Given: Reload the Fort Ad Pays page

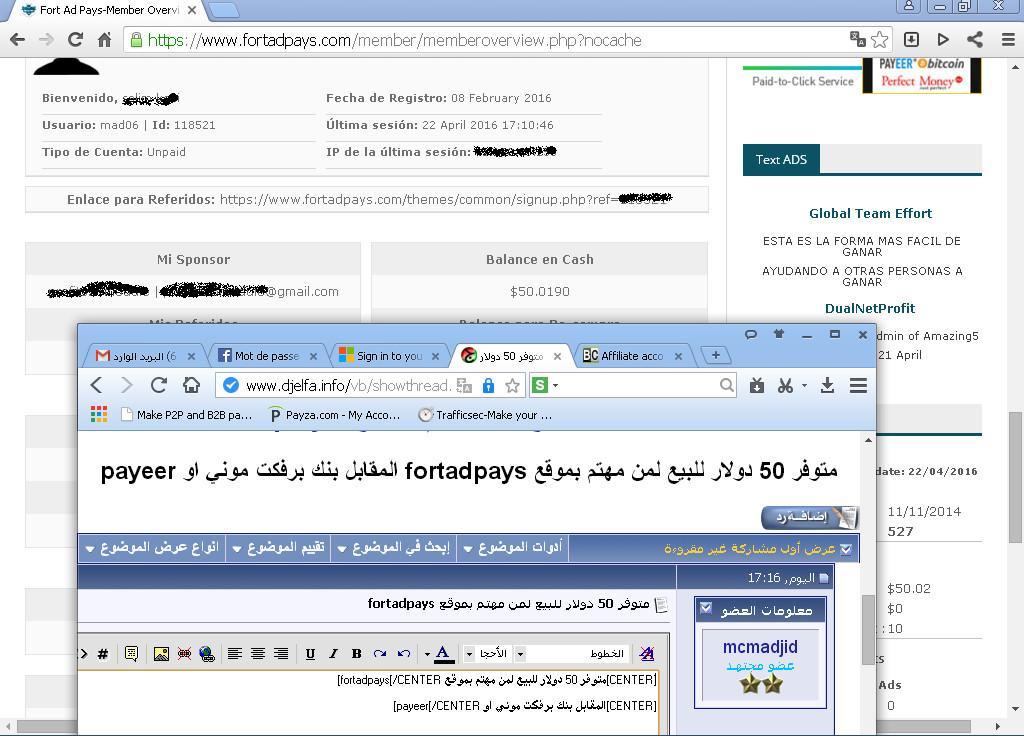Looking at the screenshot, I should point(75,40).
